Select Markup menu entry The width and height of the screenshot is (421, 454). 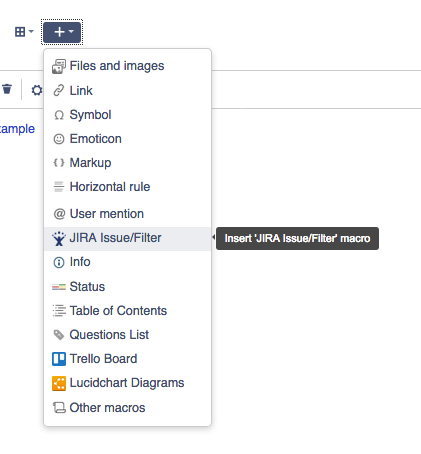tap(127, 163)
